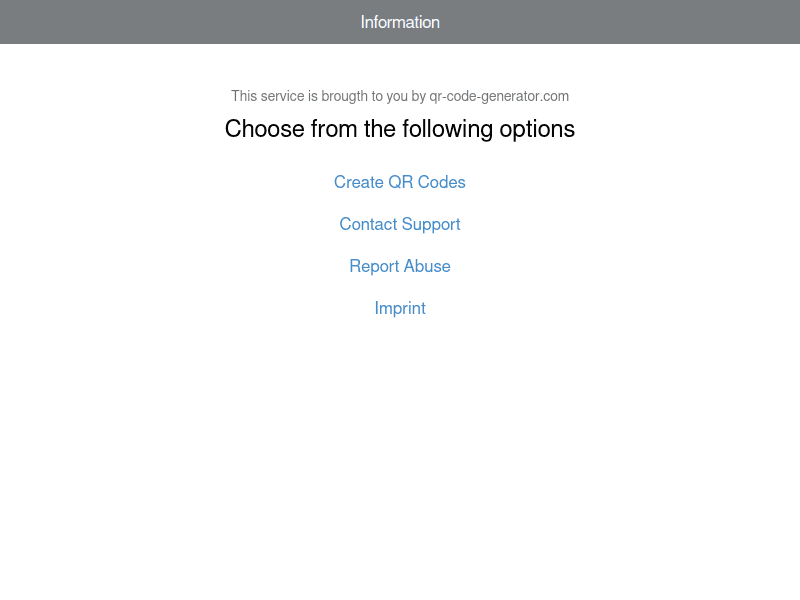Click the 'Choose from the following options' heading
Screen dimensions: 800x600
(x=399, y=129)
